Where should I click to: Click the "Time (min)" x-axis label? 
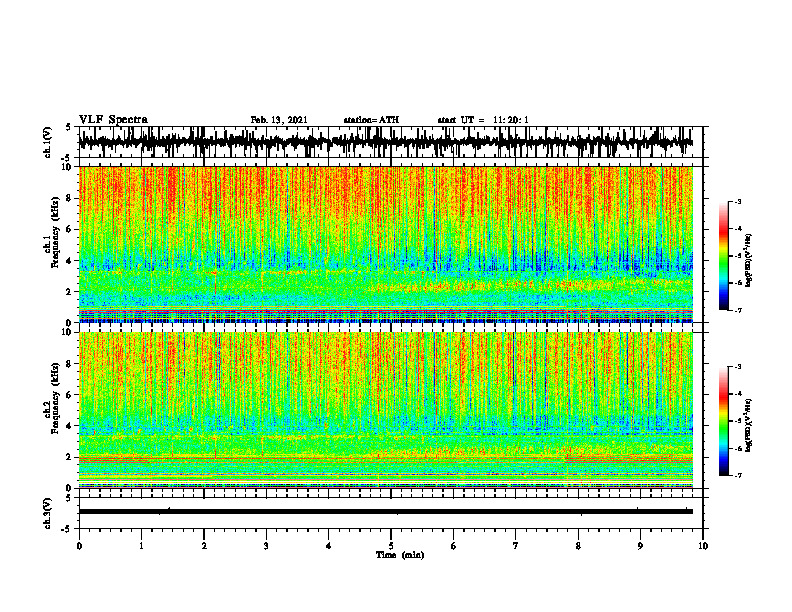[400, 555]
